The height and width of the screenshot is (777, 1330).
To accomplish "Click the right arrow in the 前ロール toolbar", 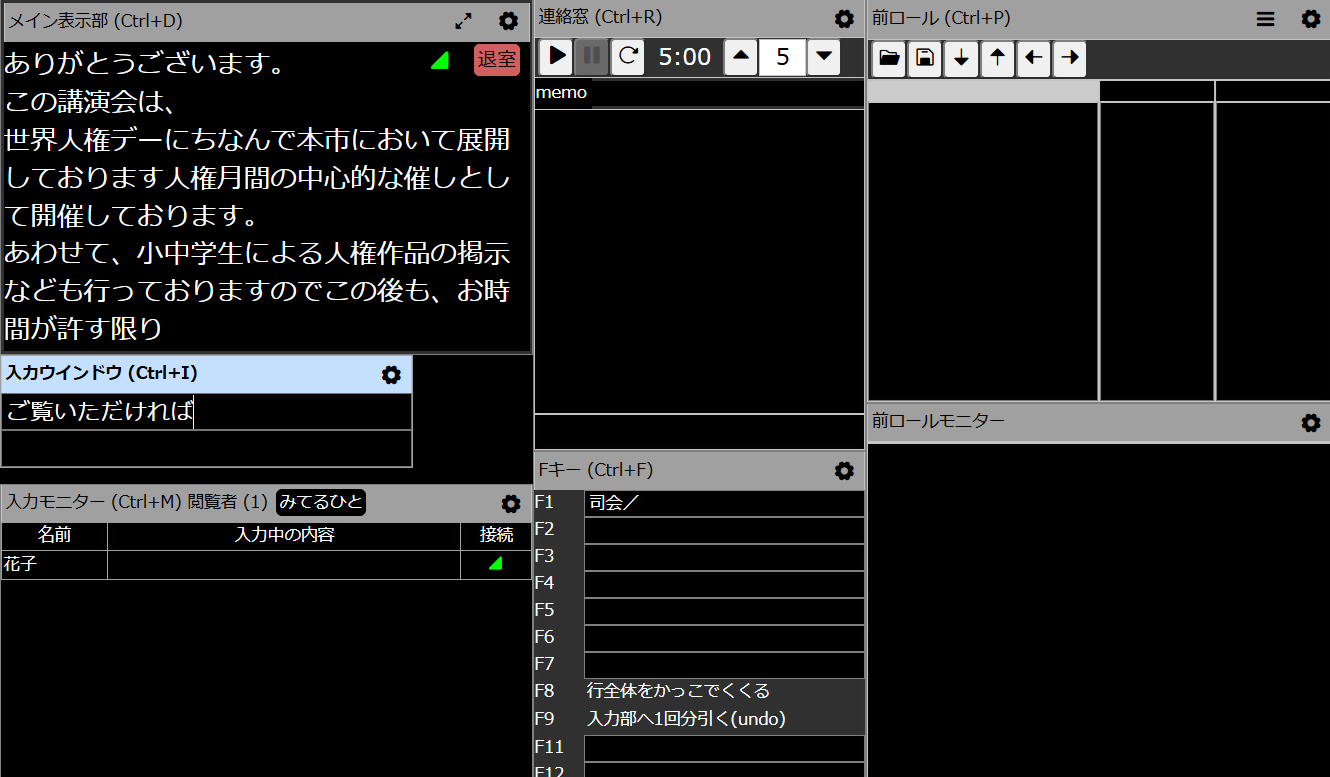I will coord(1068,59).
